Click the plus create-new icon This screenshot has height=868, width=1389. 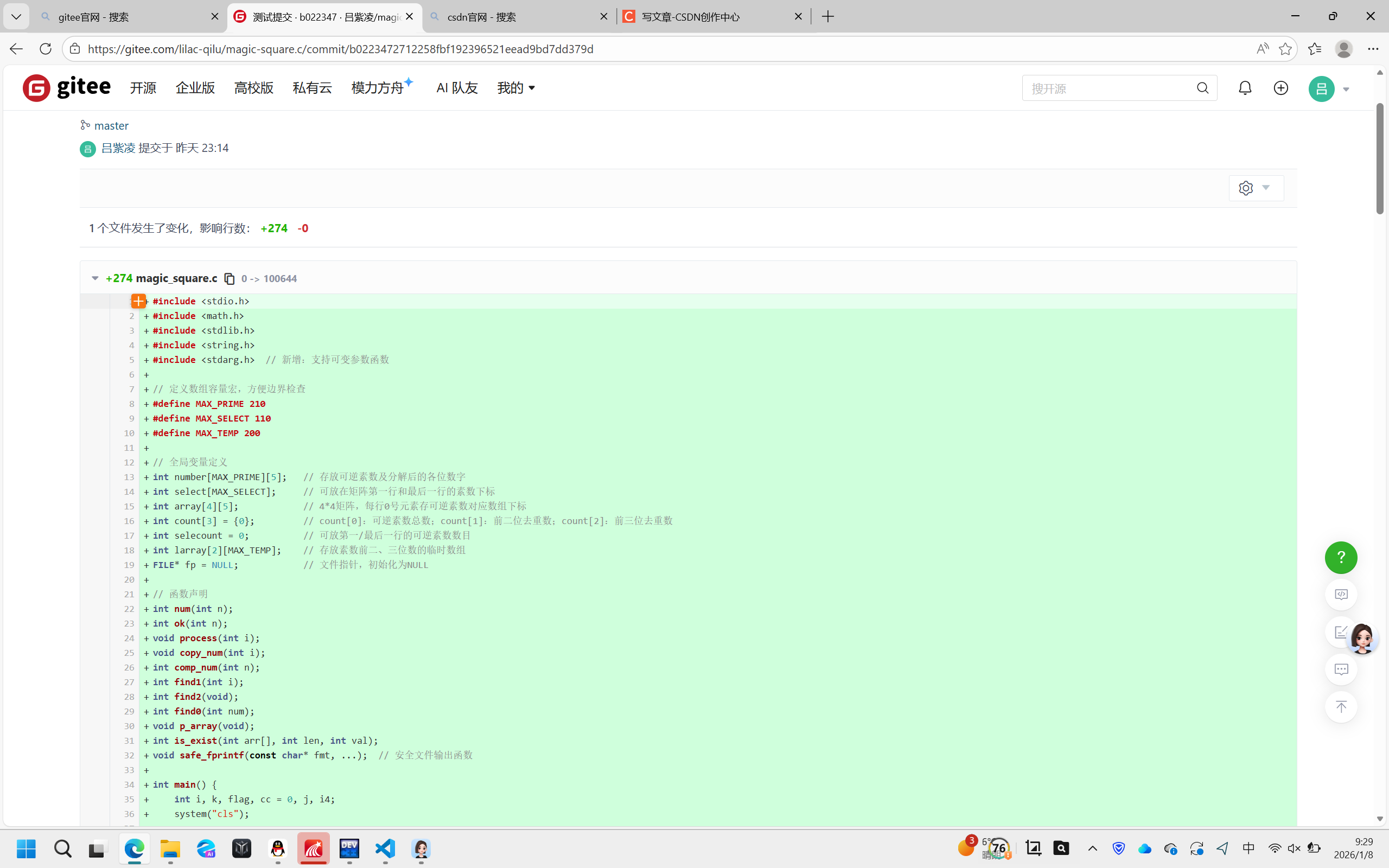point(1280,88)
